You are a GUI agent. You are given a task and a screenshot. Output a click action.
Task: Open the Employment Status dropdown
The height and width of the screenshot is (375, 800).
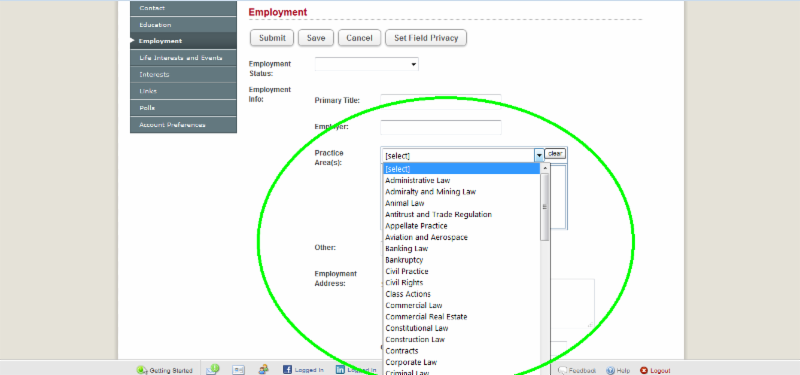pos(367,64)
